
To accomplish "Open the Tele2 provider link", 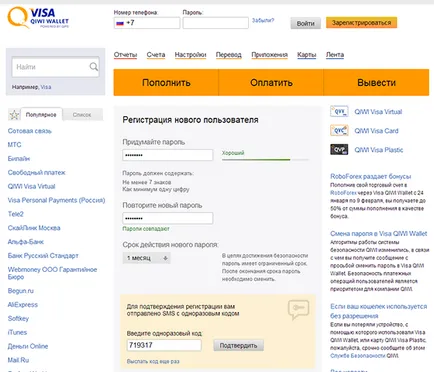I will click(x=16, y=214).
